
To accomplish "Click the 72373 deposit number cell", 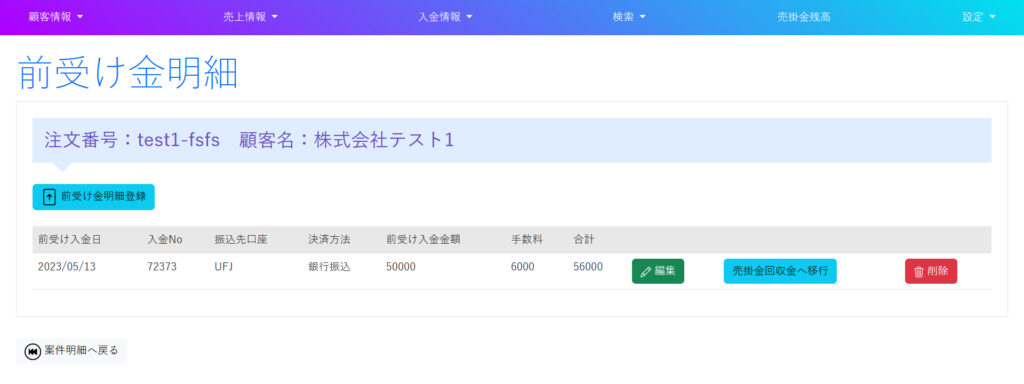I will click(x=162, y=267).
